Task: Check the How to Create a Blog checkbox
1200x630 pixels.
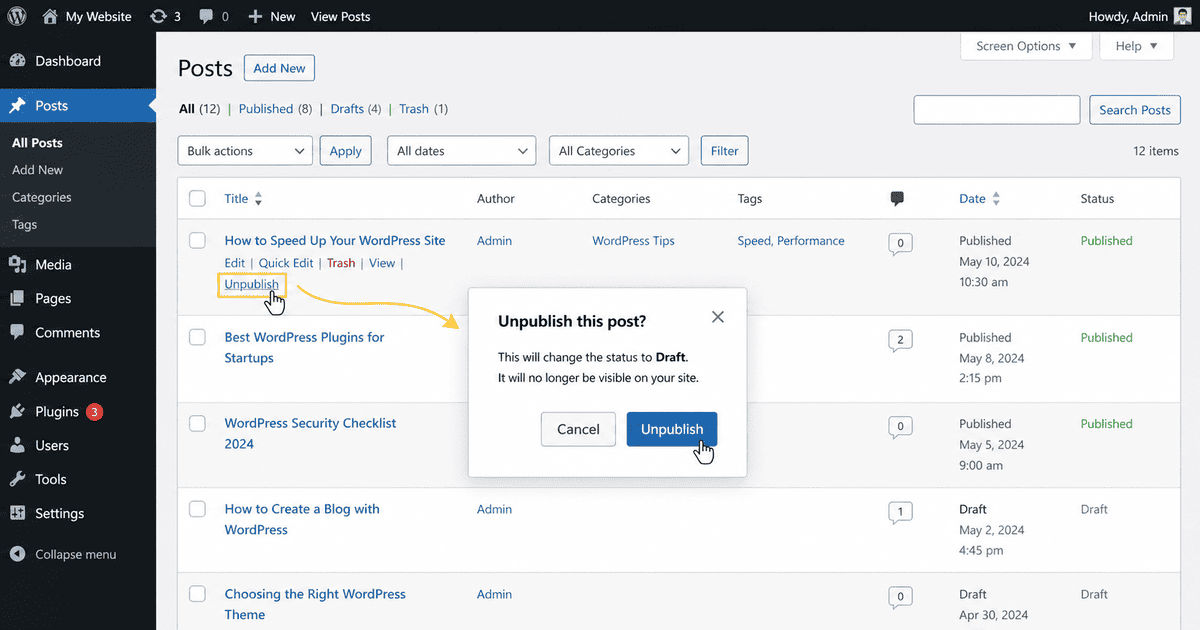Action: [197, 509]
